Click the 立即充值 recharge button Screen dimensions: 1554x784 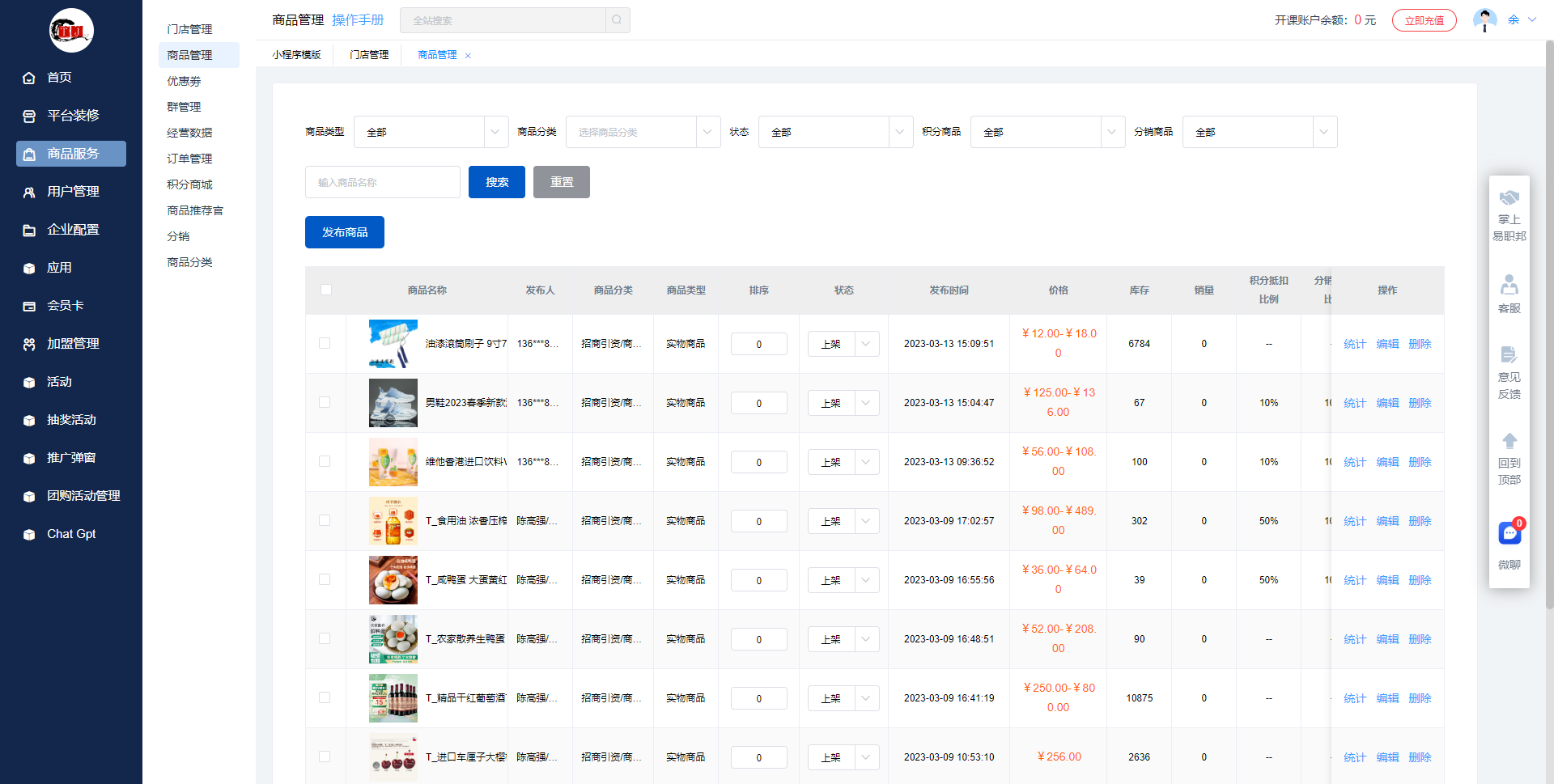[x=1424, y=20]
